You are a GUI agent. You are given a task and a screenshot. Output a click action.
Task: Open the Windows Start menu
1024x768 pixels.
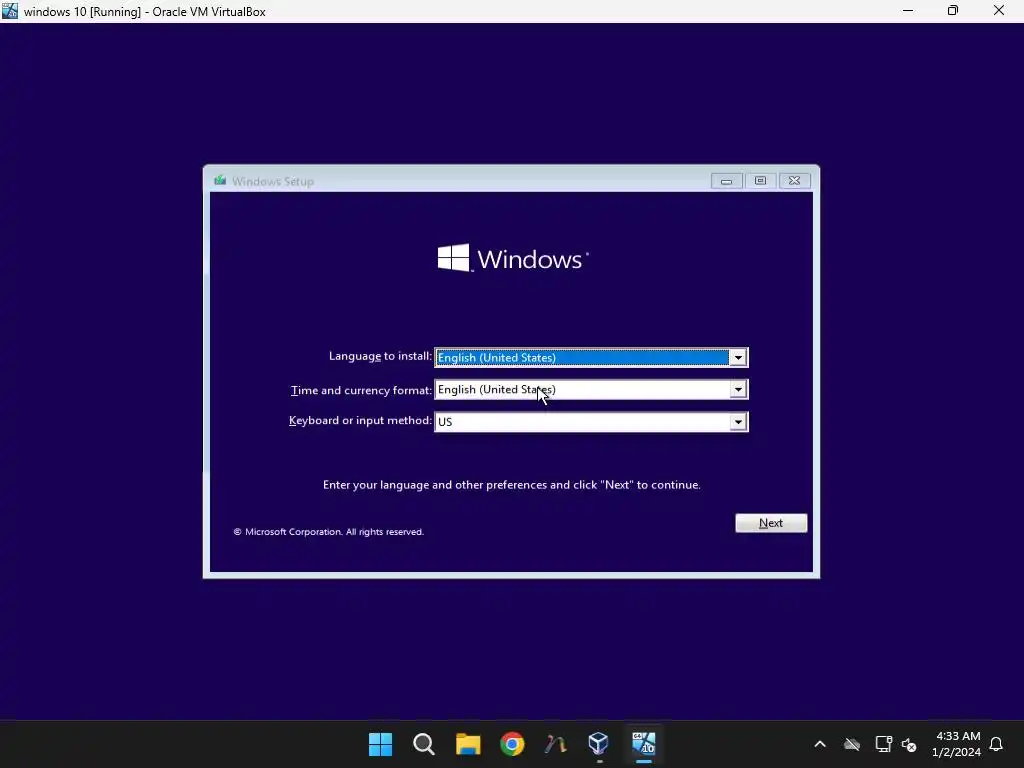(x=380, y=744)
